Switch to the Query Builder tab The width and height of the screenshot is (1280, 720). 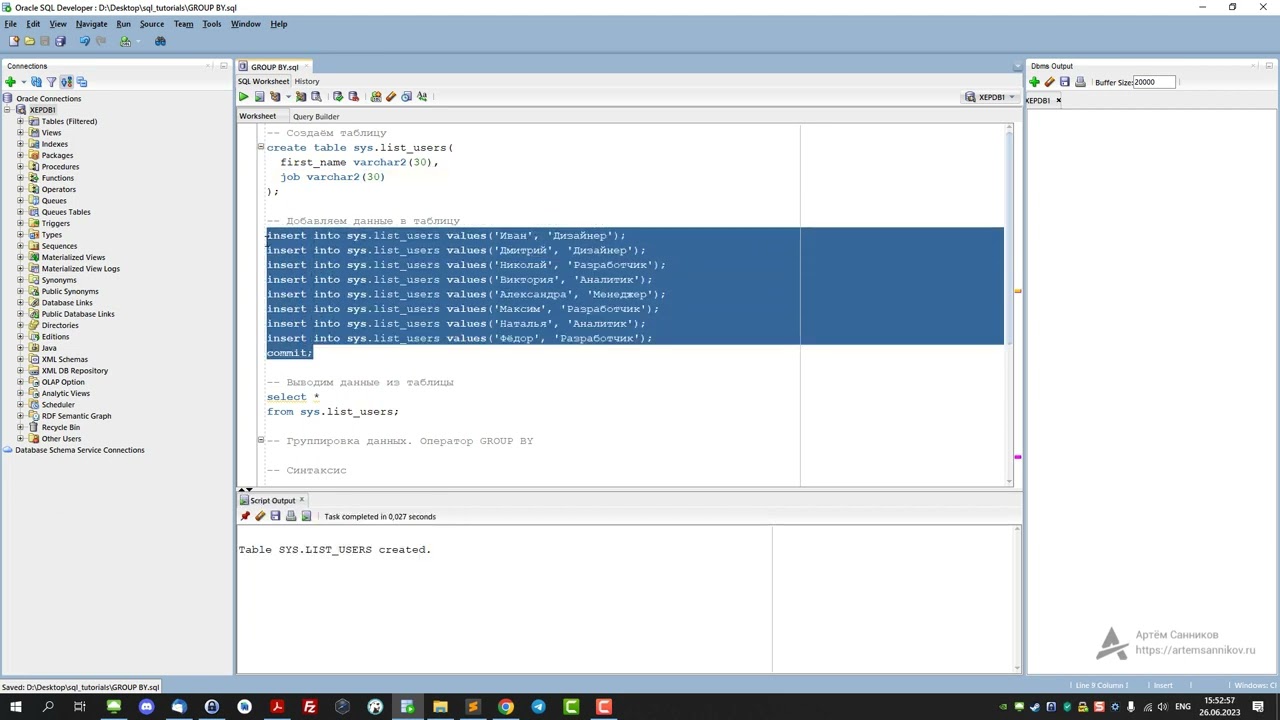click(316, 116)
